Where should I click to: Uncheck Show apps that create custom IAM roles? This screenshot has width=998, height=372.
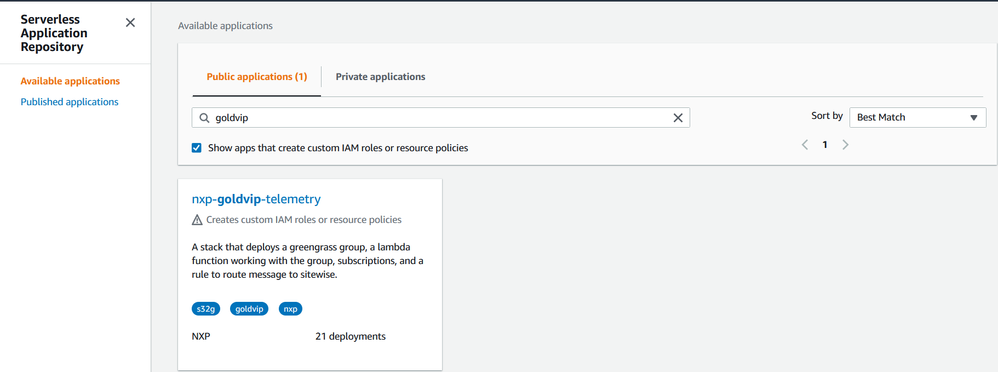click(x=197, y=148)
